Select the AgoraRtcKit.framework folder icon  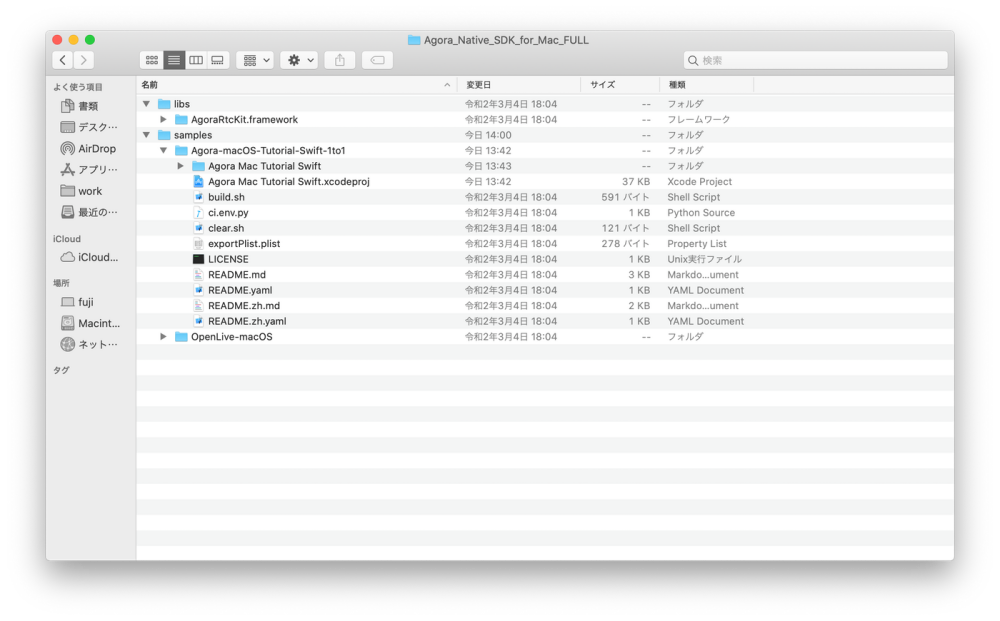point(181,119)
